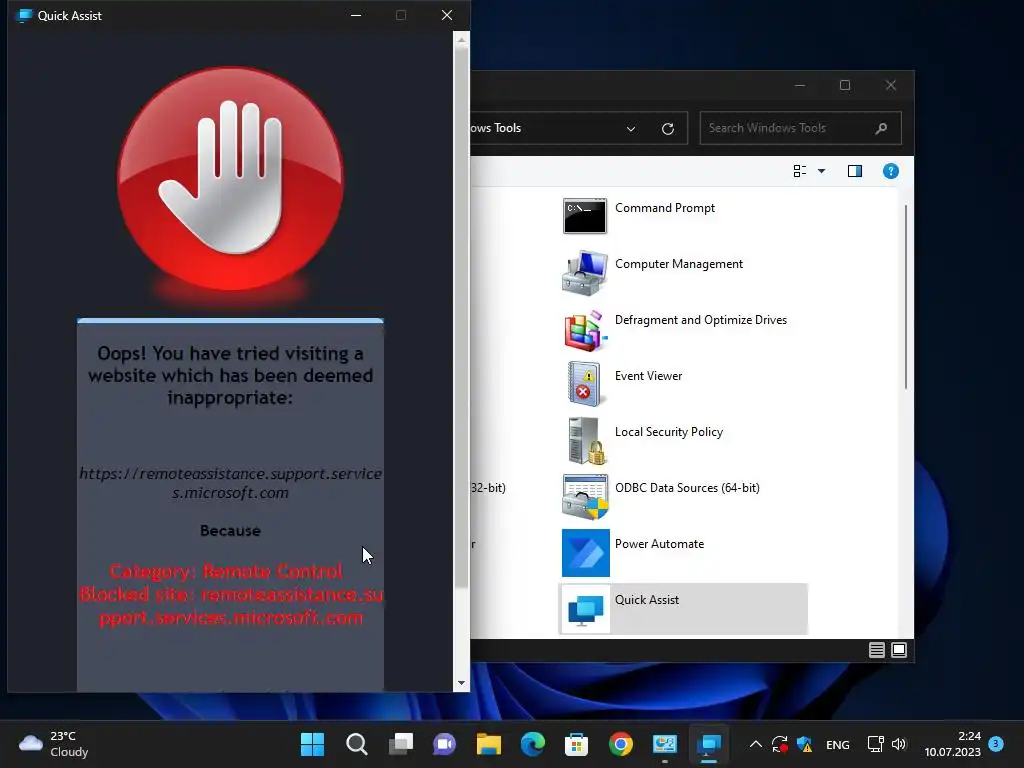
Task: Click Category: Remote Control red text
Action: [226, 571]
